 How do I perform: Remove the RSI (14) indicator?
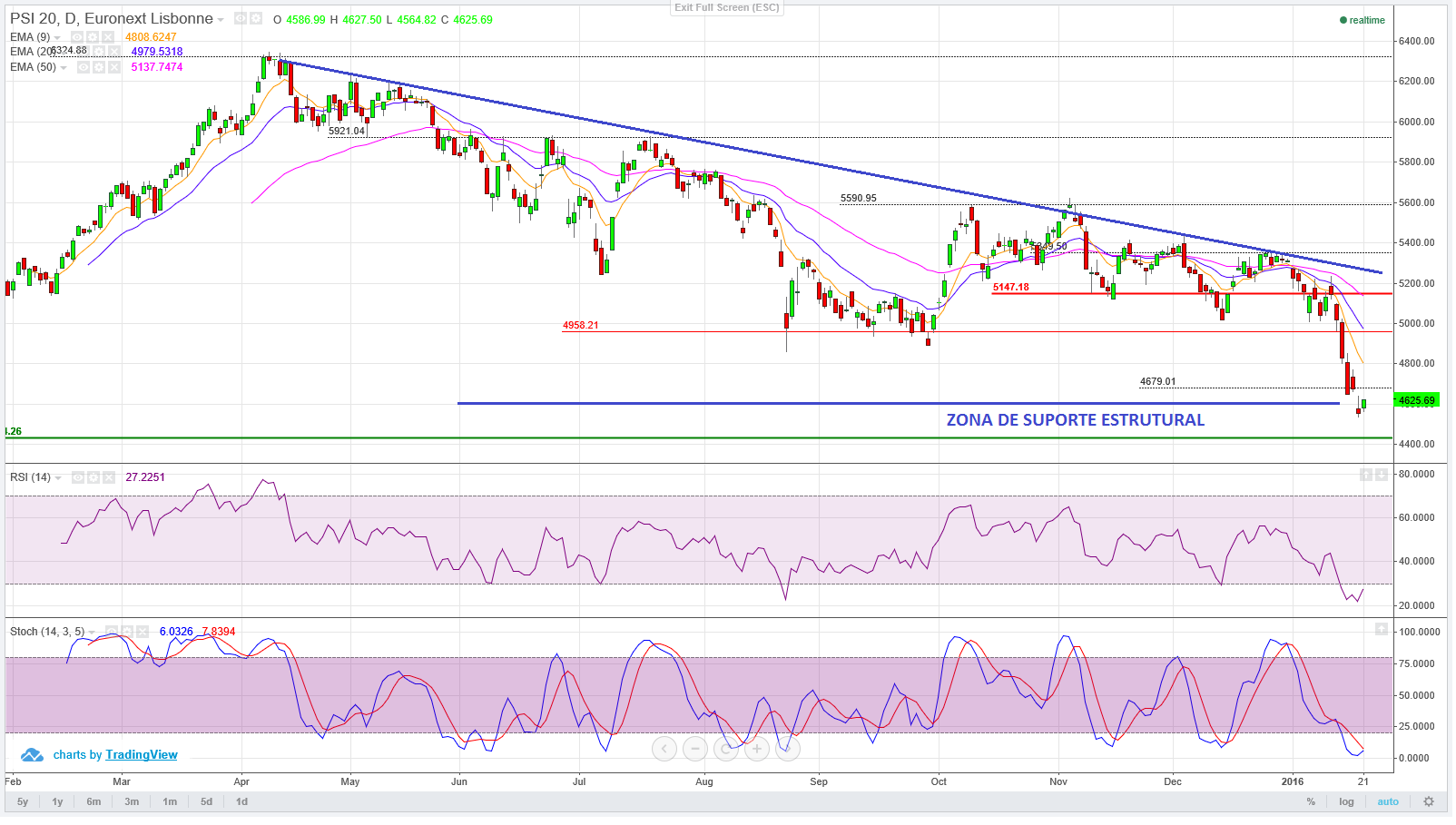109,477
